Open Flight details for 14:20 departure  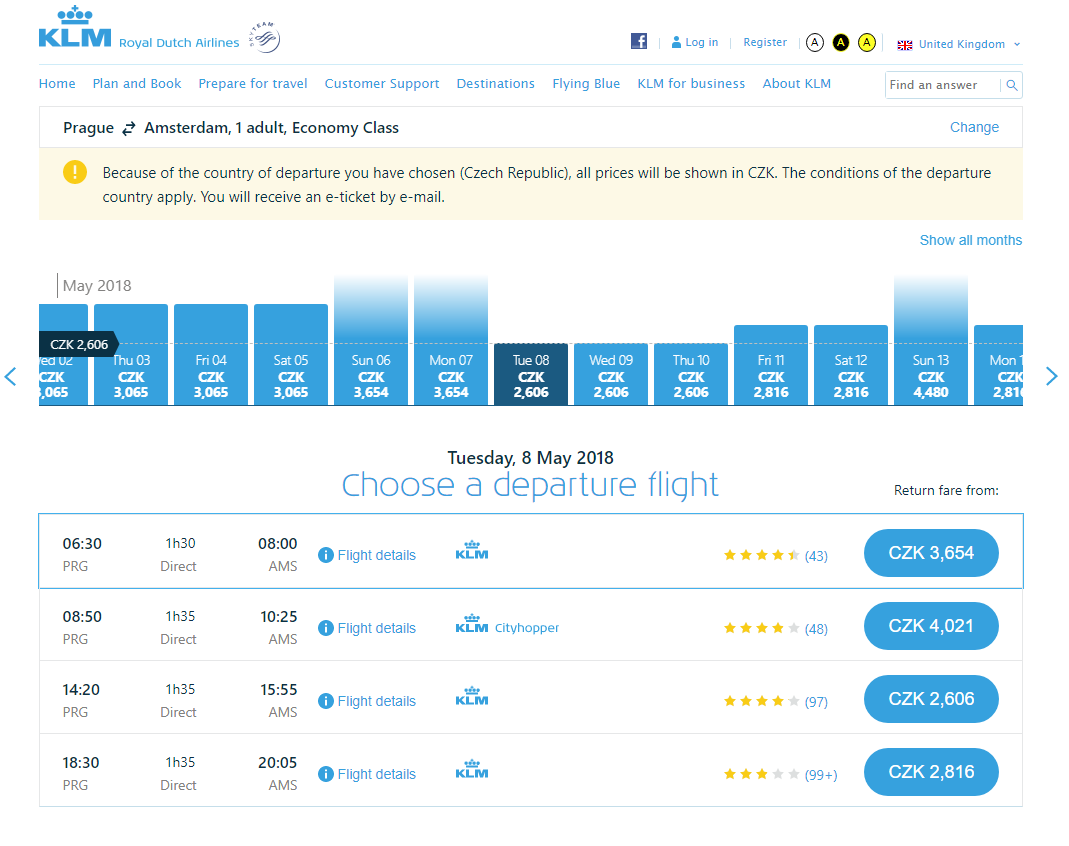point(376,701)
